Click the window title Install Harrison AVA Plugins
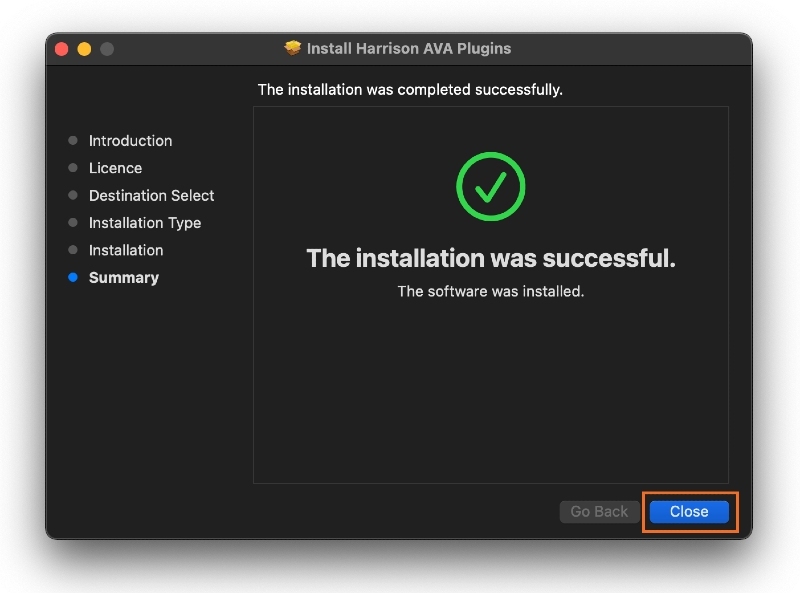The width and height of the screenshot is (800, 593). 408,48
